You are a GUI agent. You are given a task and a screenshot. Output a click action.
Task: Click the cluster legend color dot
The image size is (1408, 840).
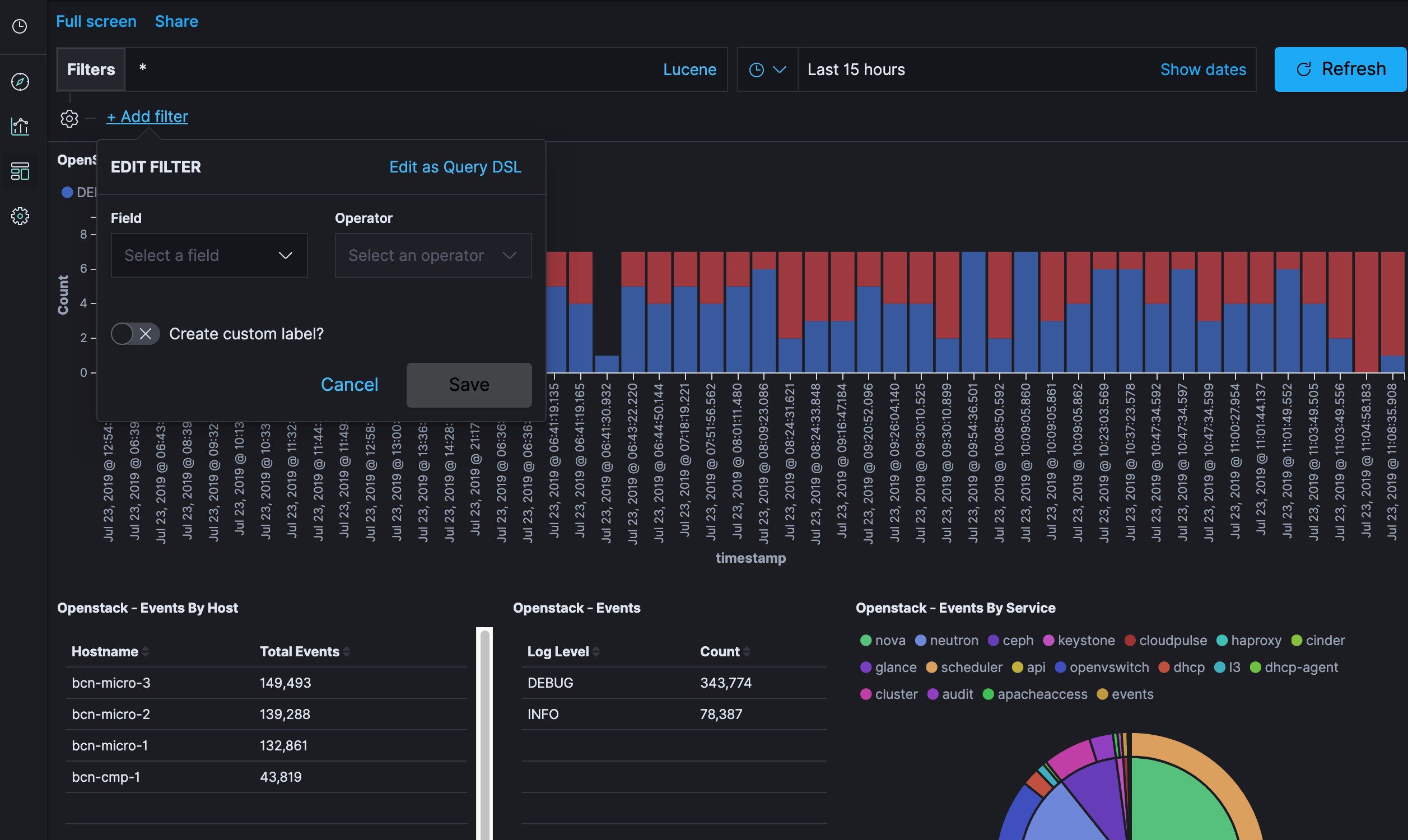point(866,694)
